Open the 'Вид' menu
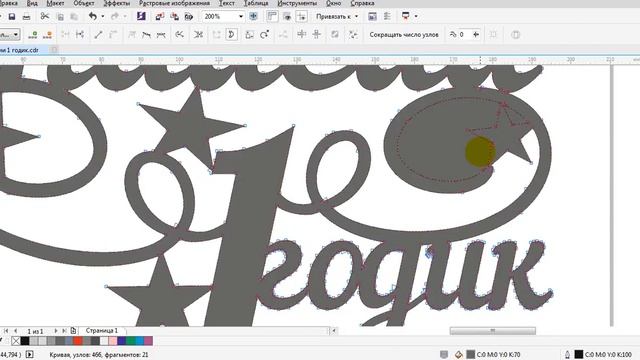 point(32,3)
